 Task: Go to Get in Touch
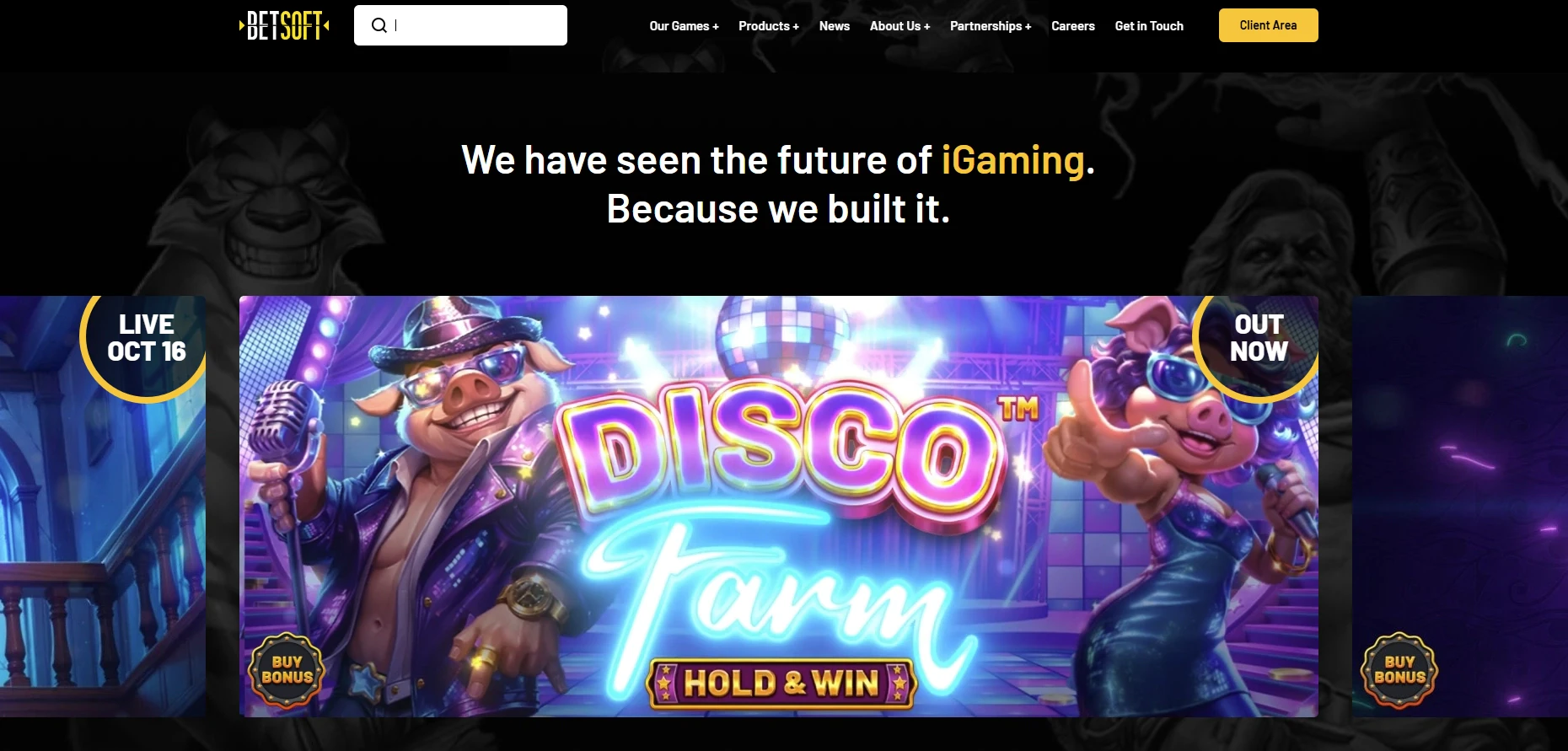[x=1149, y=26]
